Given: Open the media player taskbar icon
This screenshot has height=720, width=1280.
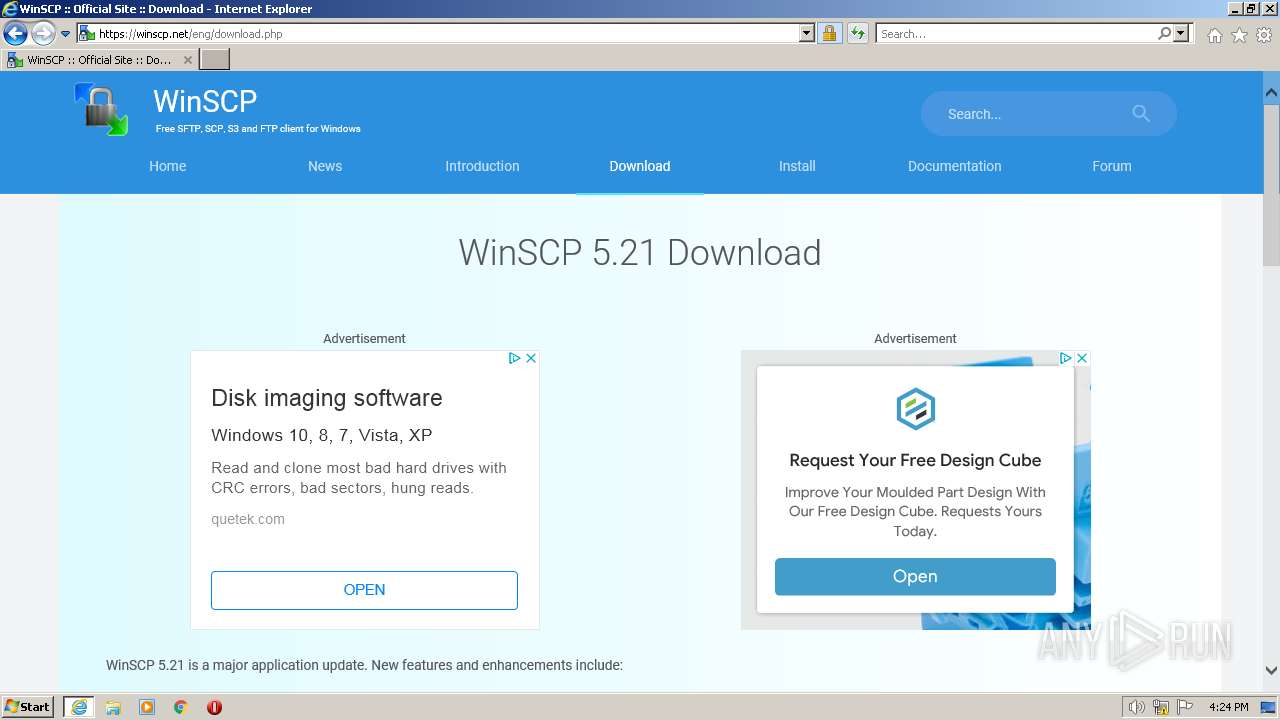Looking at the screenshot, I should click(147, 707).
